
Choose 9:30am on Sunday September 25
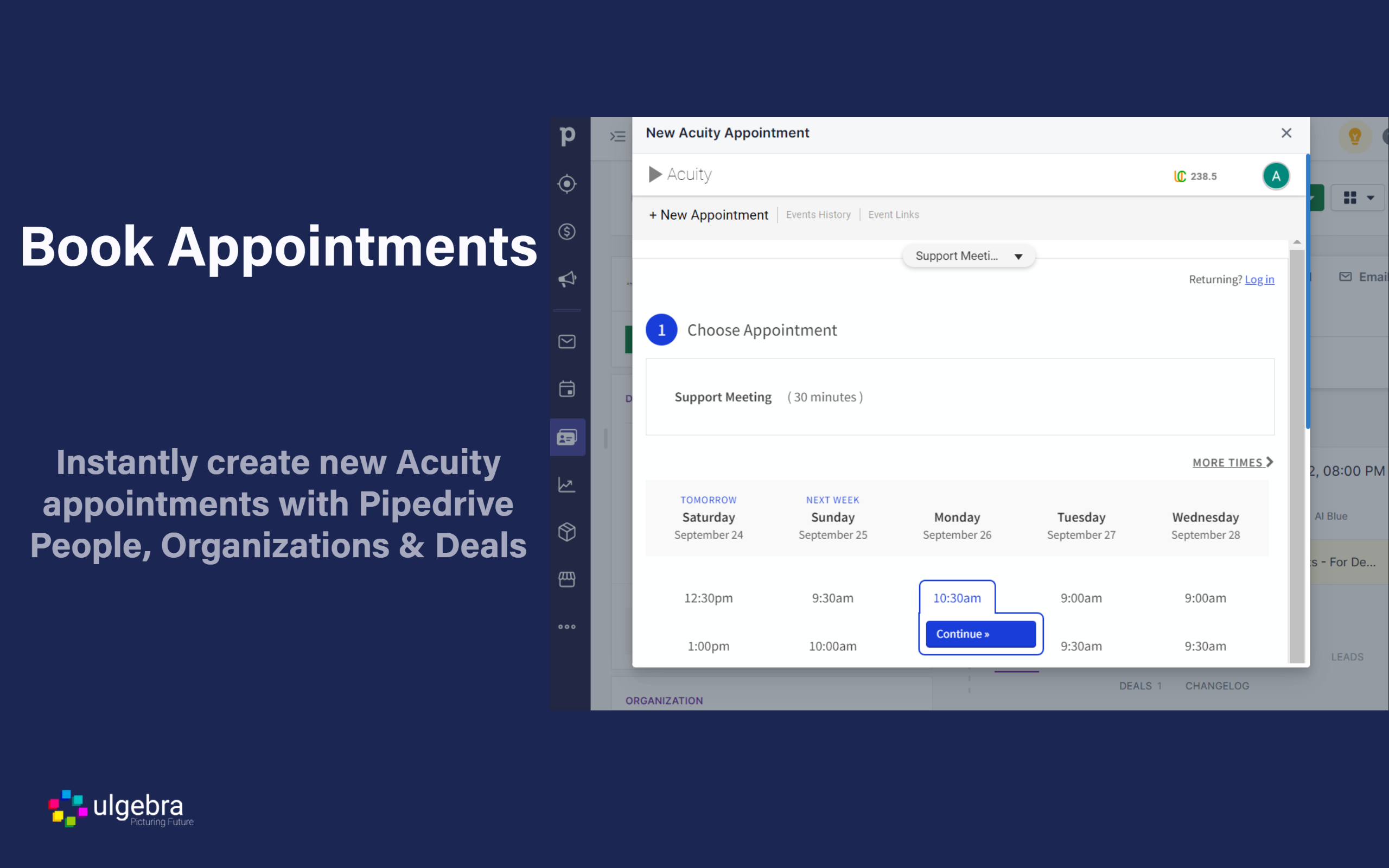[x=832, y=598]
